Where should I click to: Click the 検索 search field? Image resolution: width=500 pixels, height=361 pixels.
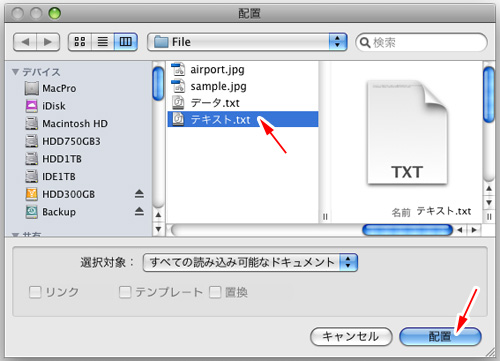click(421, 42)
